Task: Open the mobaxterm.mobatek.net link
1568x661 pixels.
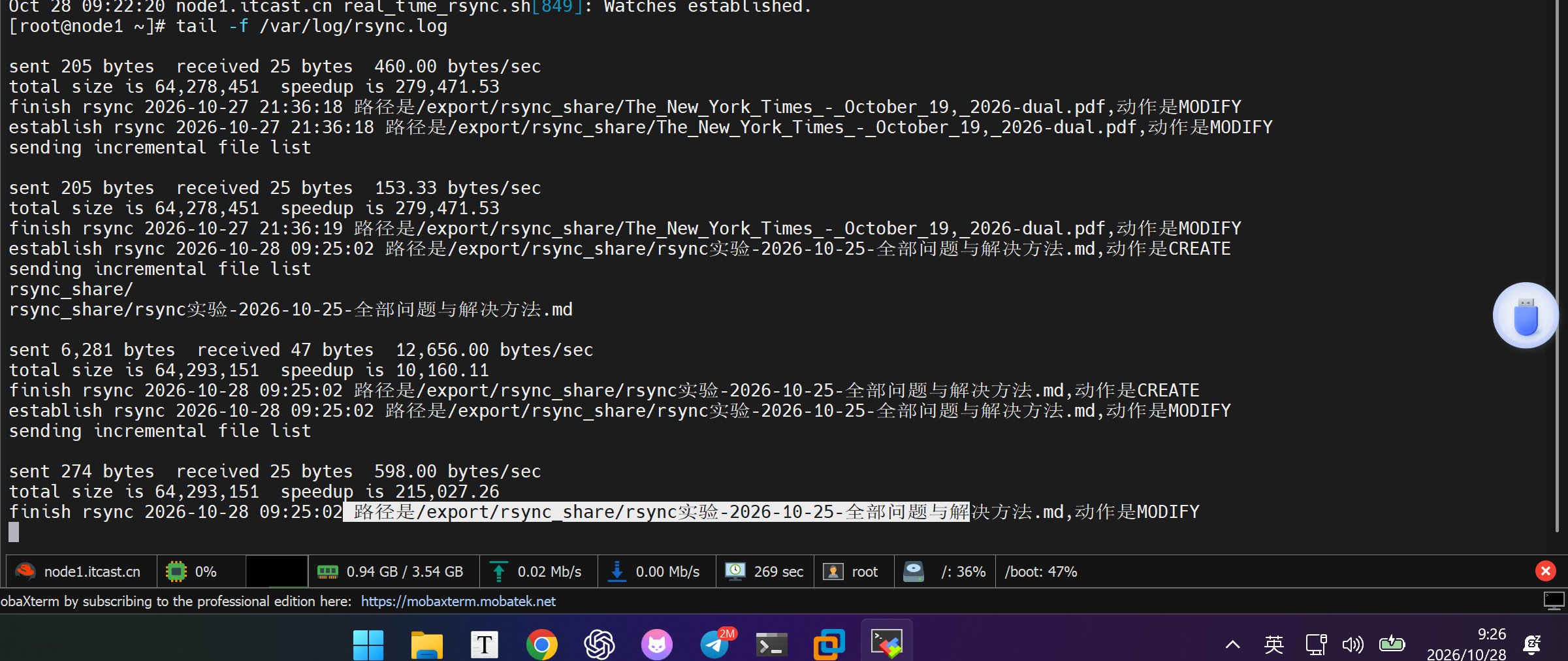Action: pos(458,601)
